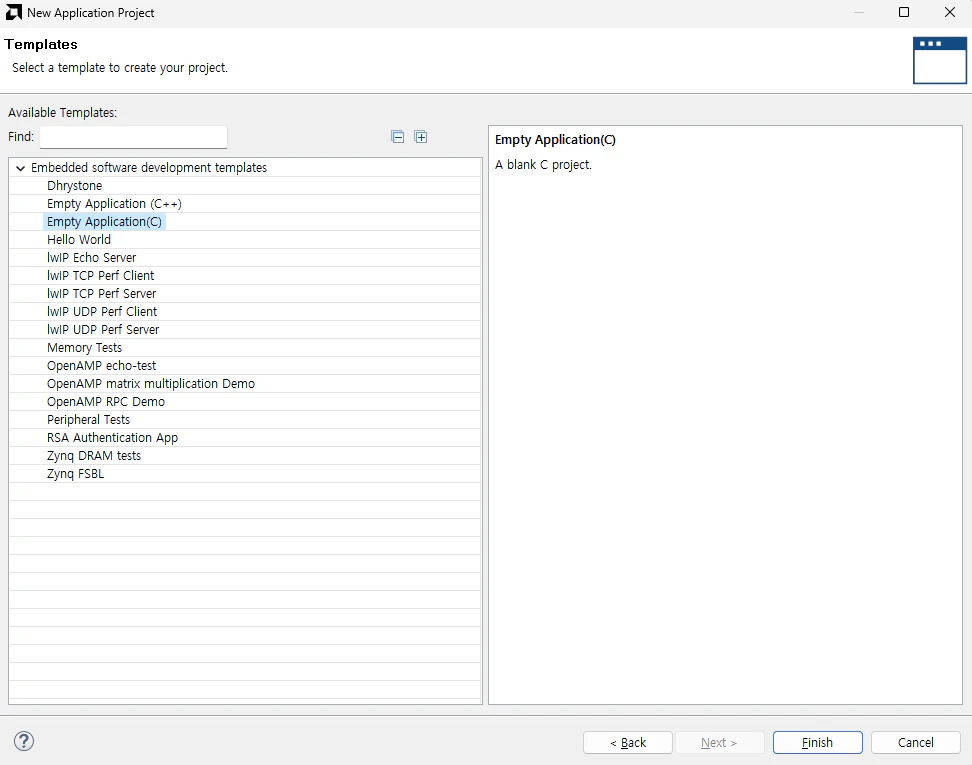Click the Vitis icon in the title bar
The width and height of the screenshot is (972, 765).
click(12, 12)
